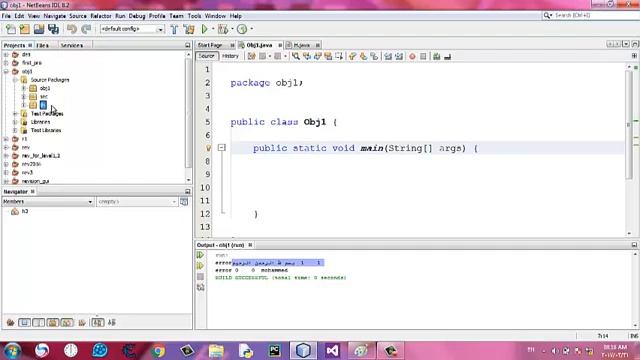Click the Shift Line Right editor icon
Viewport: 640px width, 360px height.
click(399, 56)
